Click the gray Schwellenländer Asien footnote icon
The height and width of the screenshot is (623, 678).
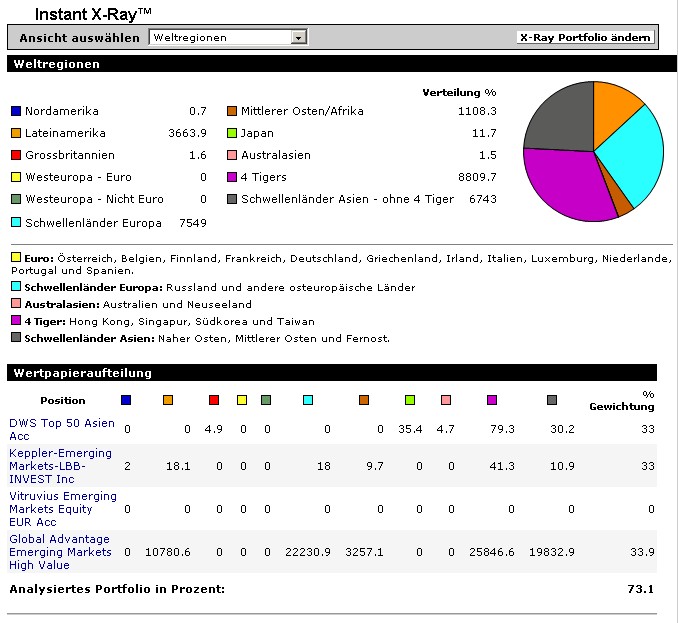[x=16, y=337]
